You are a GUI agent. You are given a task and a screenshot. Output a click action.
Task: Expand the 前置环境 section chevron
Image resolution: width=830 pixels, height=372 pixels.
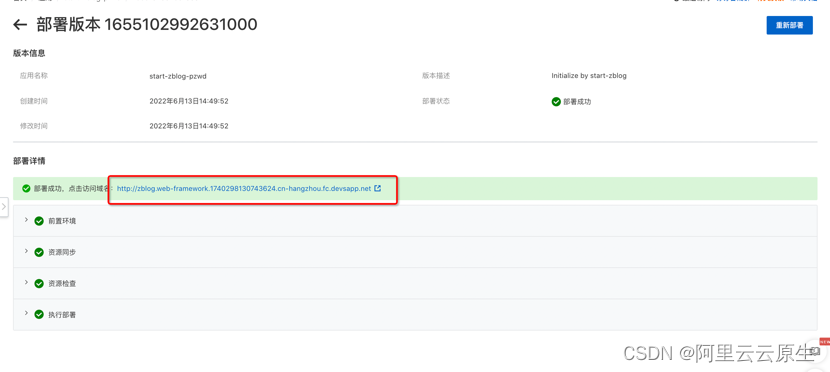click(x=26, y=220)
